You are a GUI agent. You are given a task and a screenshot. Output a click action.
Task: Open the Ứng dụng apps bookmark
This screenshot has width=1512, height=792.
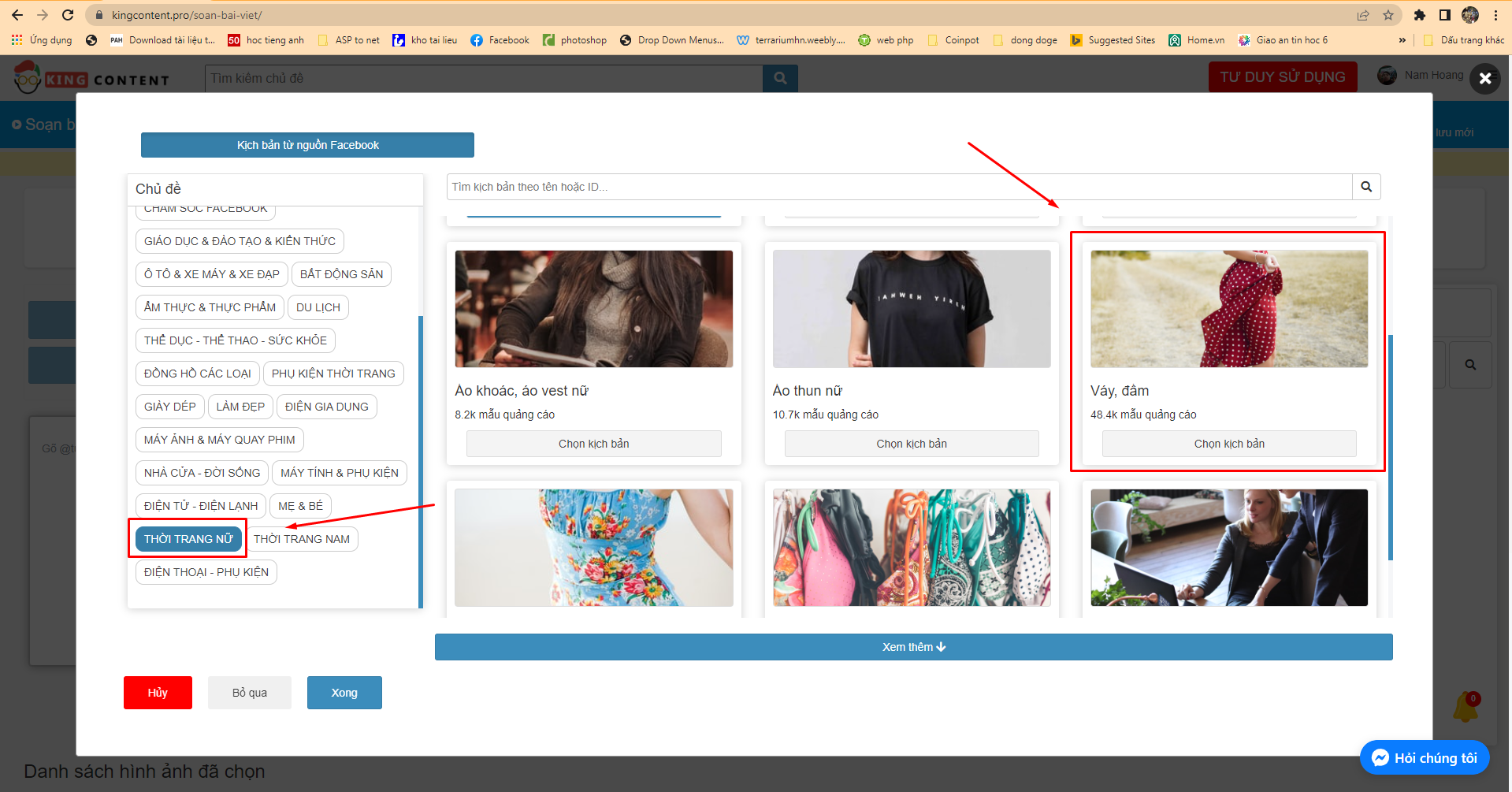[42, 40]
